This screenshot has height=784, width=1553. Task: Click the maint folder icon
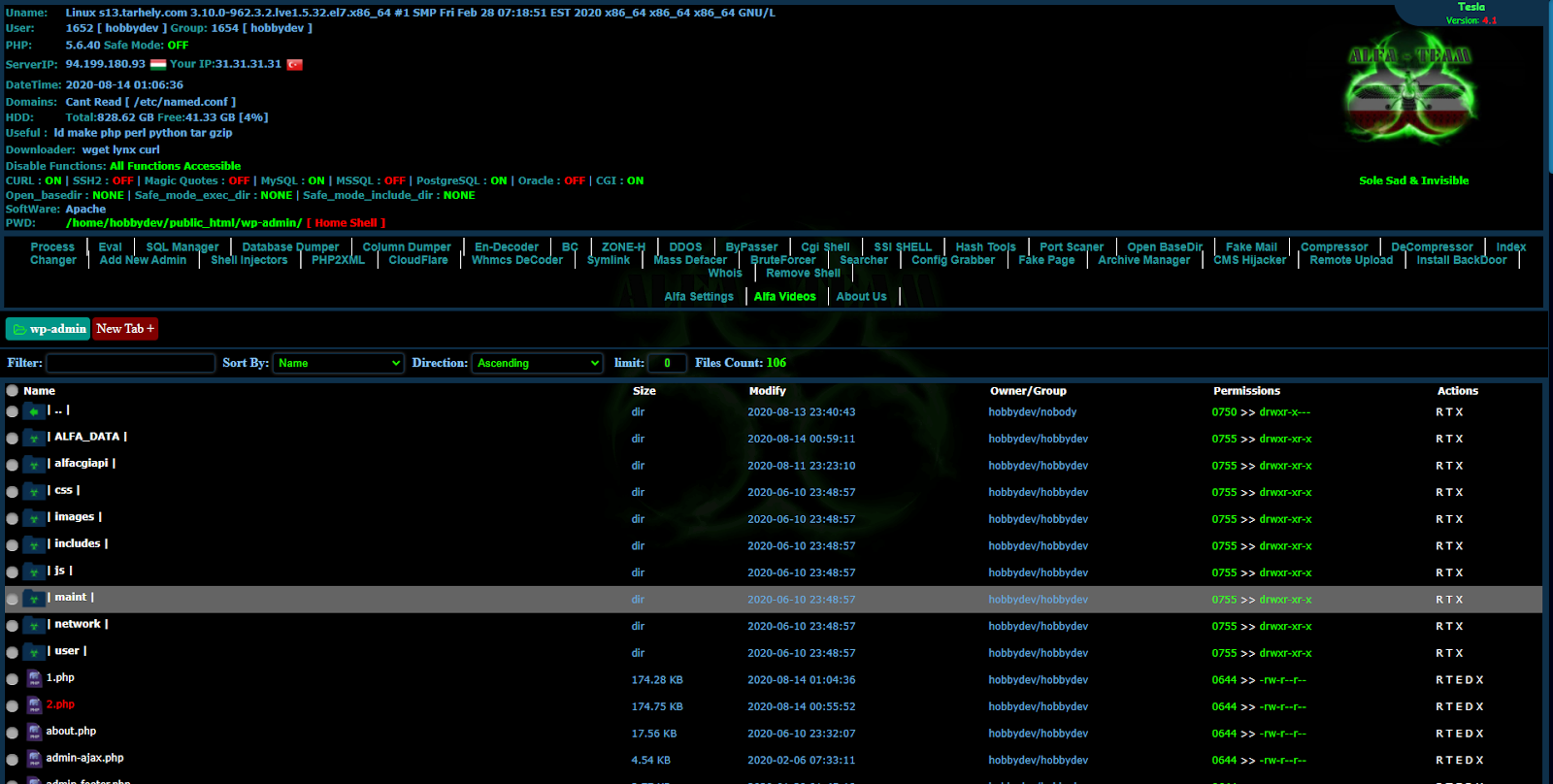34,599
